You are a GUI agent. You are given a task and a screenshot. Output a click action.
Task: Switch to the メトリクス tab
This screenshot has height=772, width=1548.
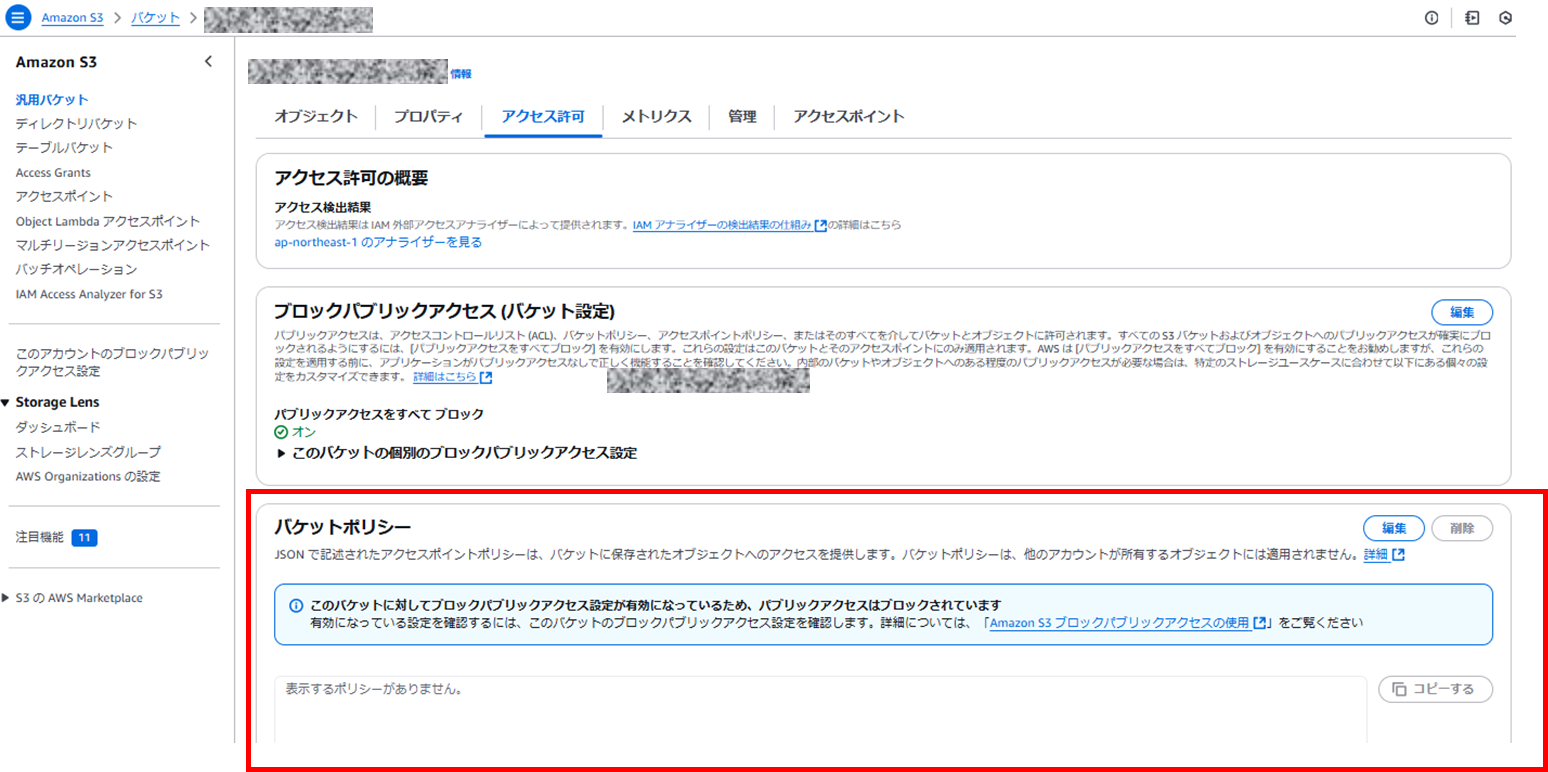click(656, 117)
